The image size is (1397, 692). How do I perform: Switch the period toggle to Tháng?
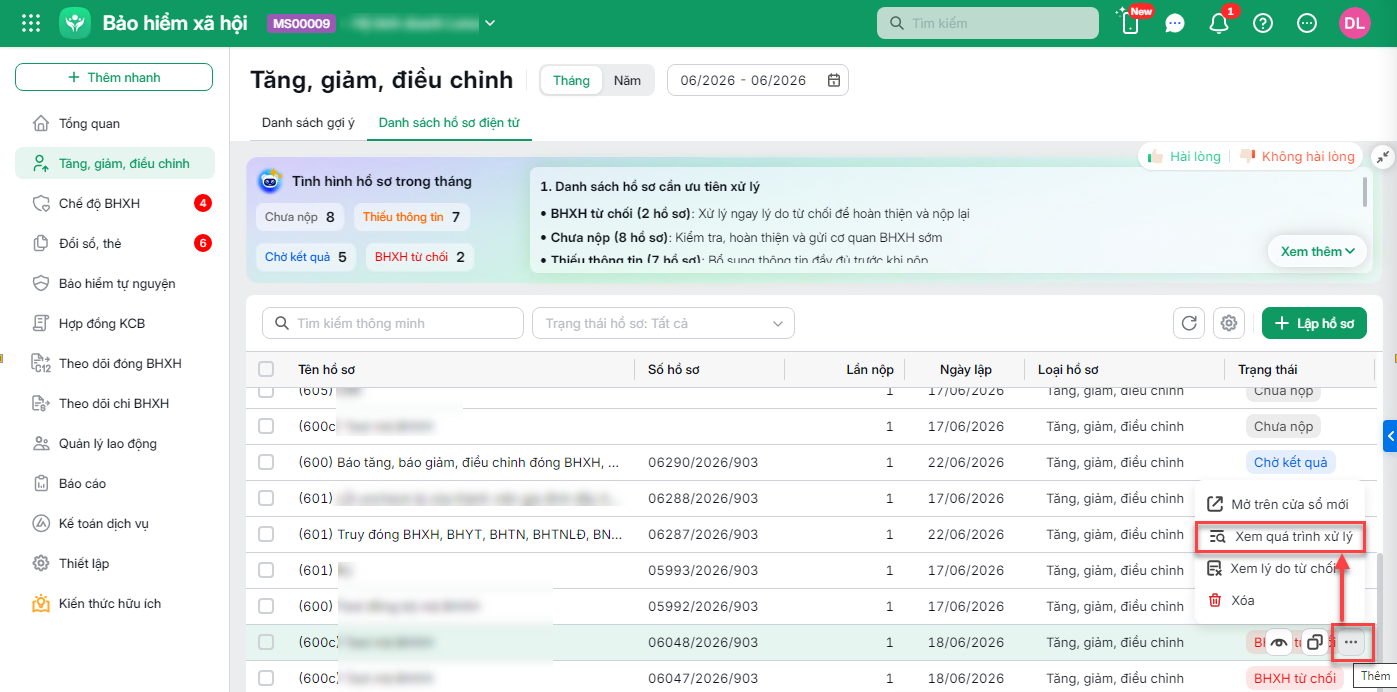click(572, 80)
